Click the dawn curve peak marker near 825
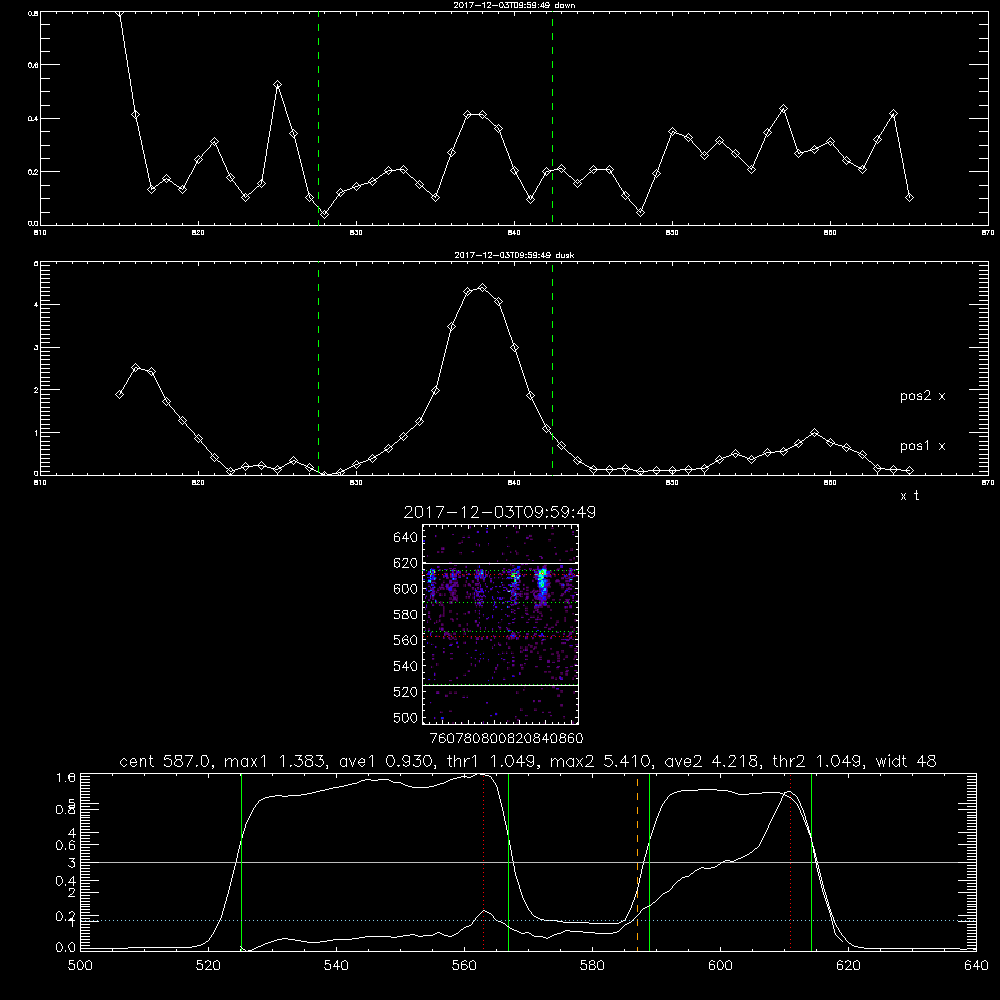 click(277, 84)
